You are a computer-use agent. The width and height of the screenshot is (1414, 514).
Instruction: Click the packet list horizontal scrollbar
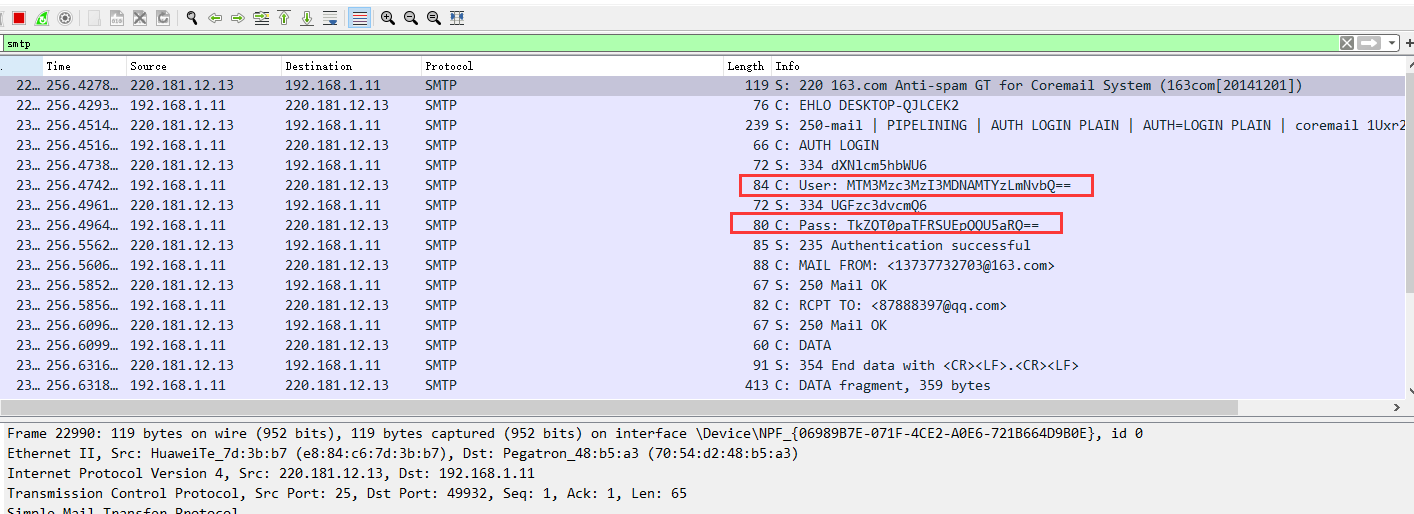(x=620, y=407)
